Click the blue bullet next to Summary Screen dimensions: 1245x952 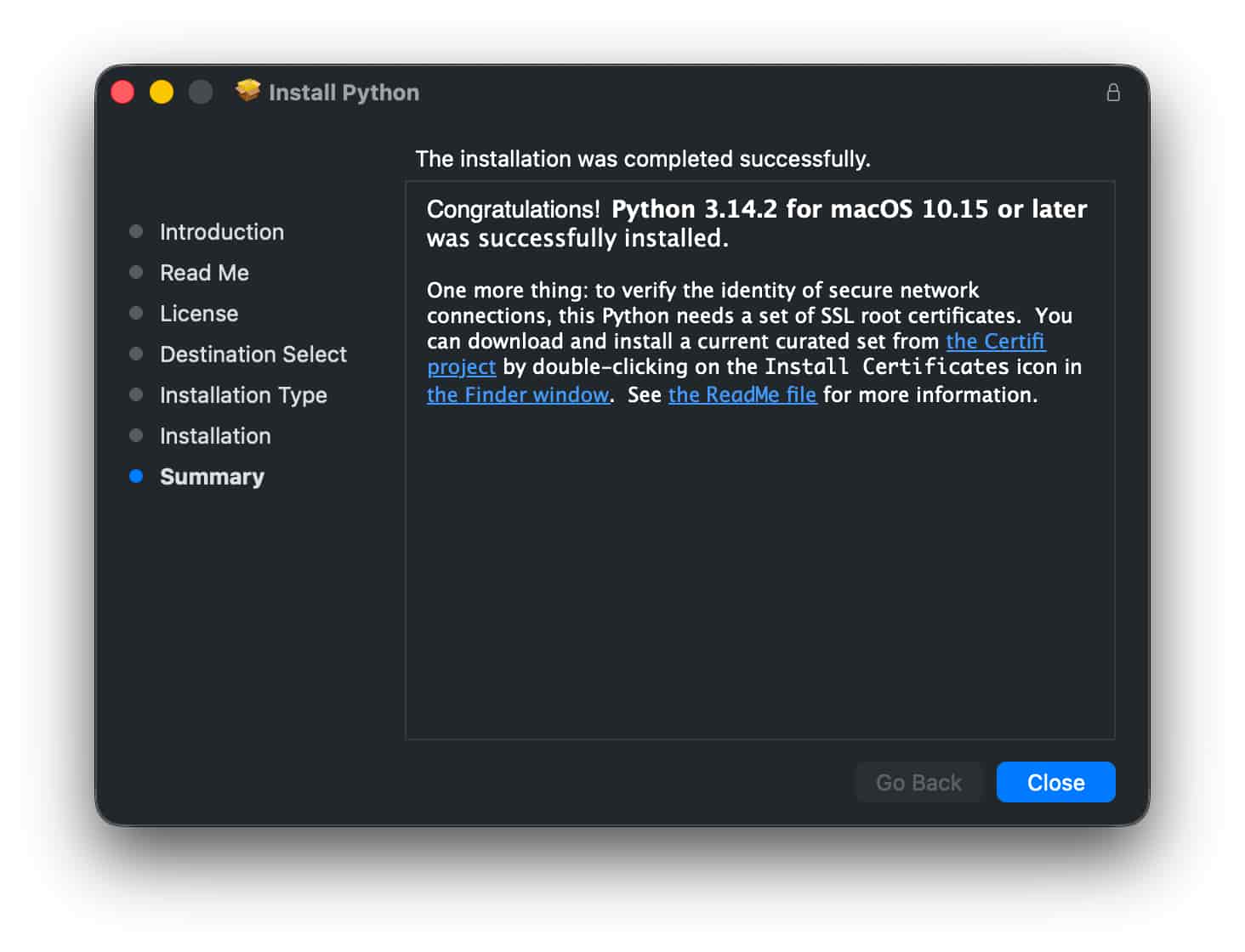coord(136,476)
